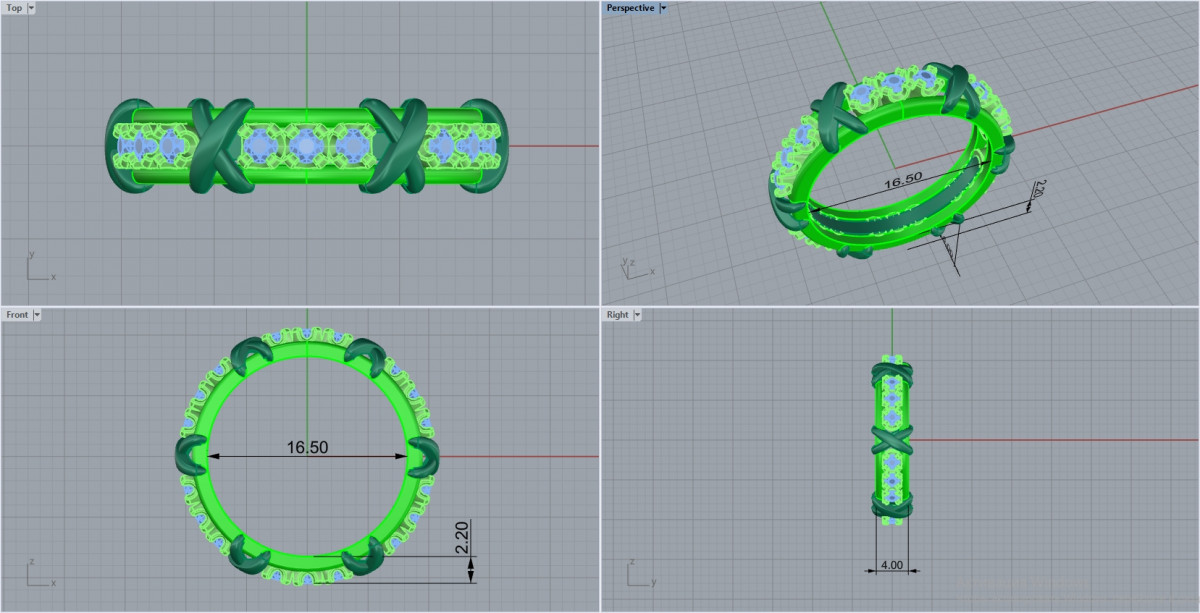Open the Right viewport dropdown arrow

coord(638,315)
